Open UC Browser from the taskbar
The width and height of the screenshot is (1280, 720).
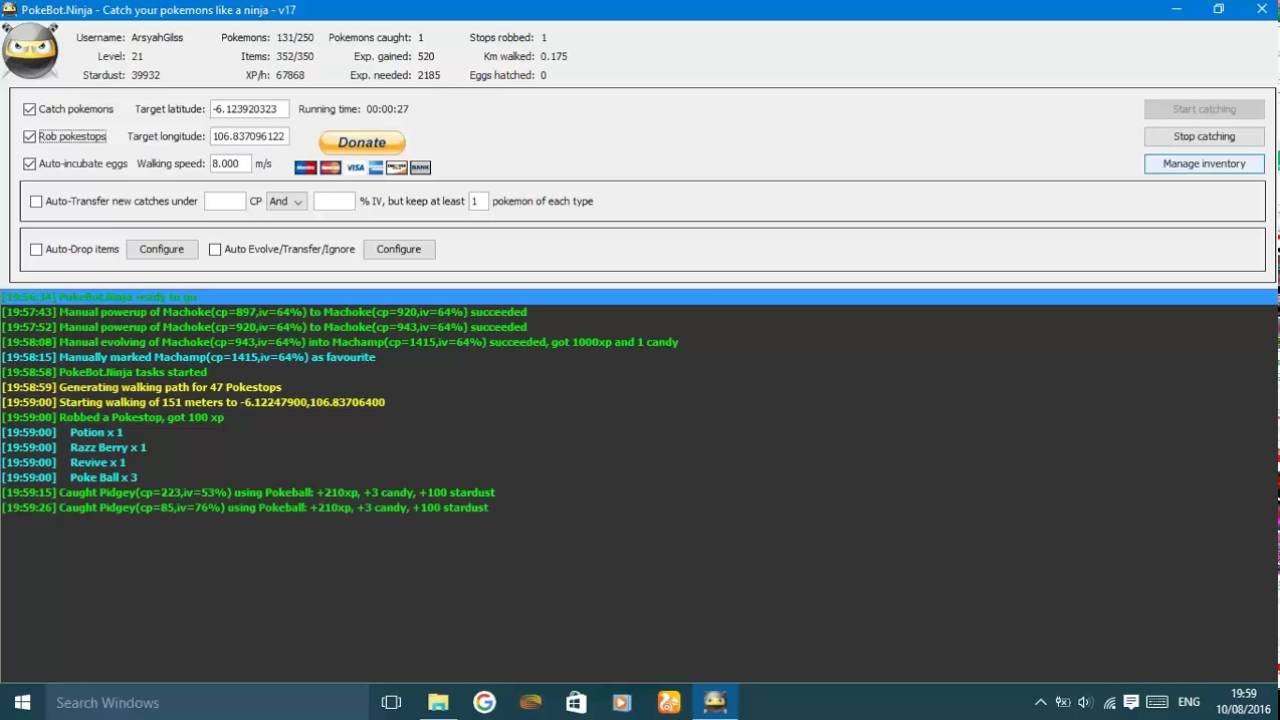click(668, 702)
